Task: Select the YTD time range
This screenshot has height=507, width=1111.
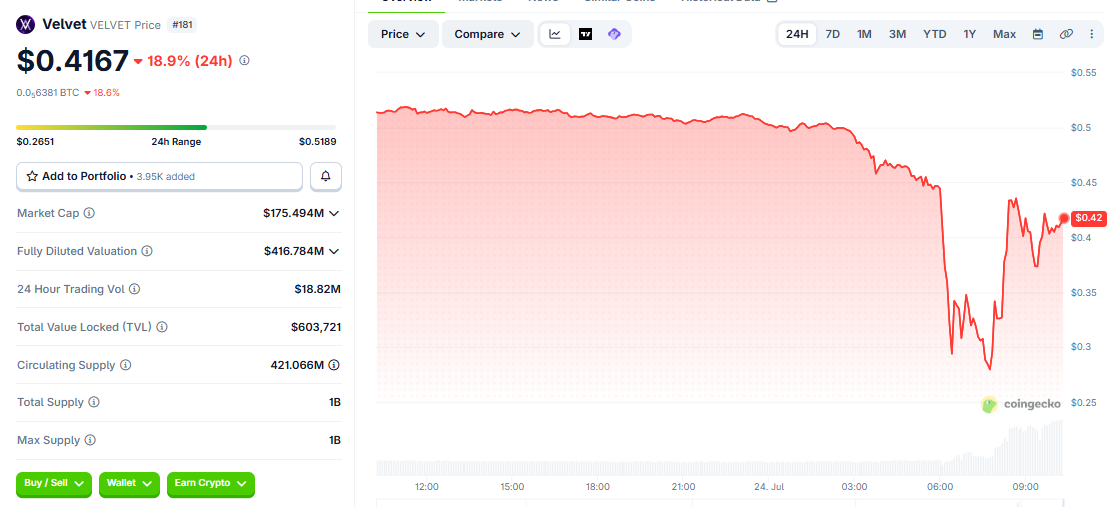Action: [935, 34]
